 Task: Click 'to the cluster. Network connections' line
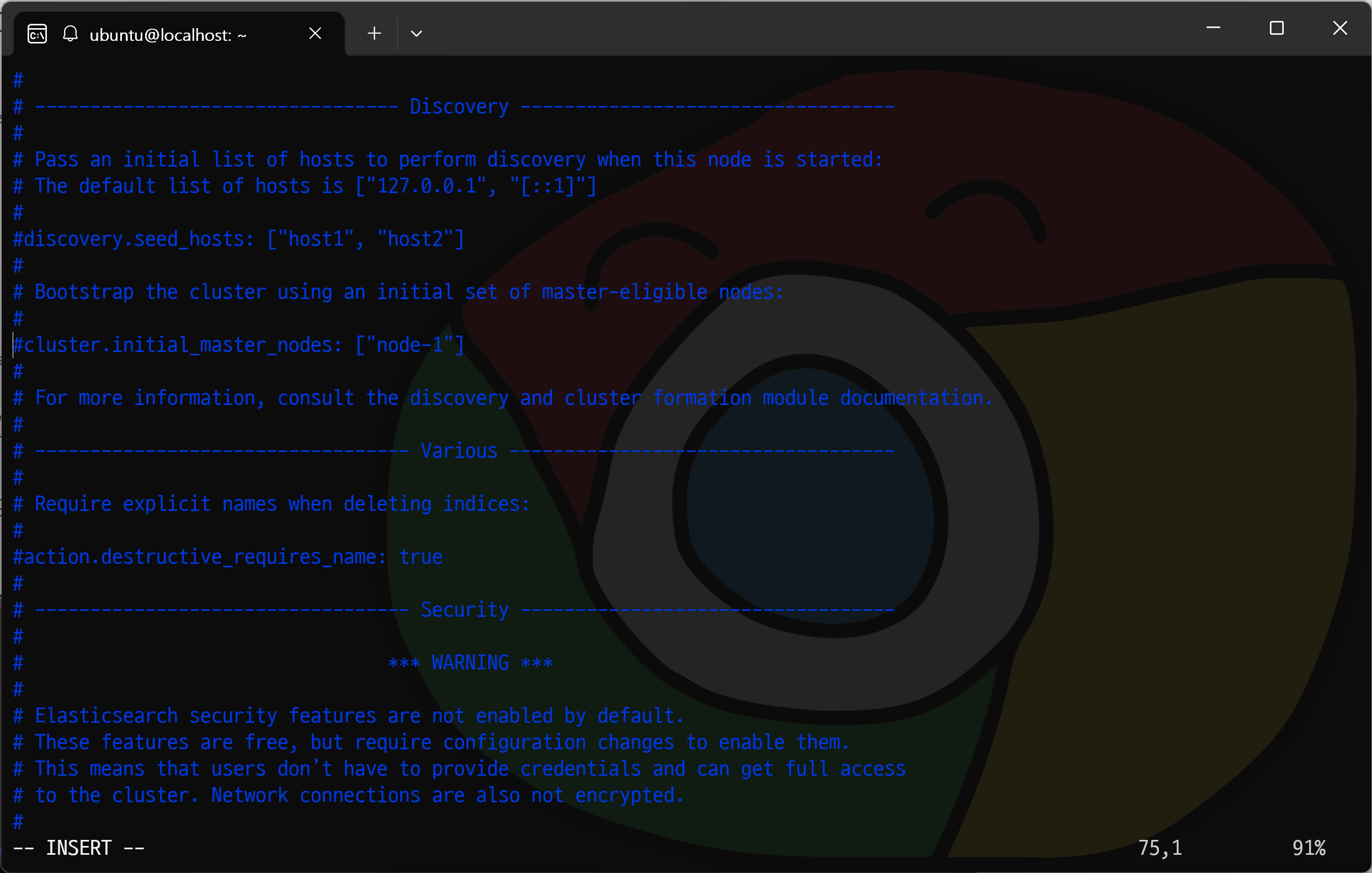click(x=349, y=796)
